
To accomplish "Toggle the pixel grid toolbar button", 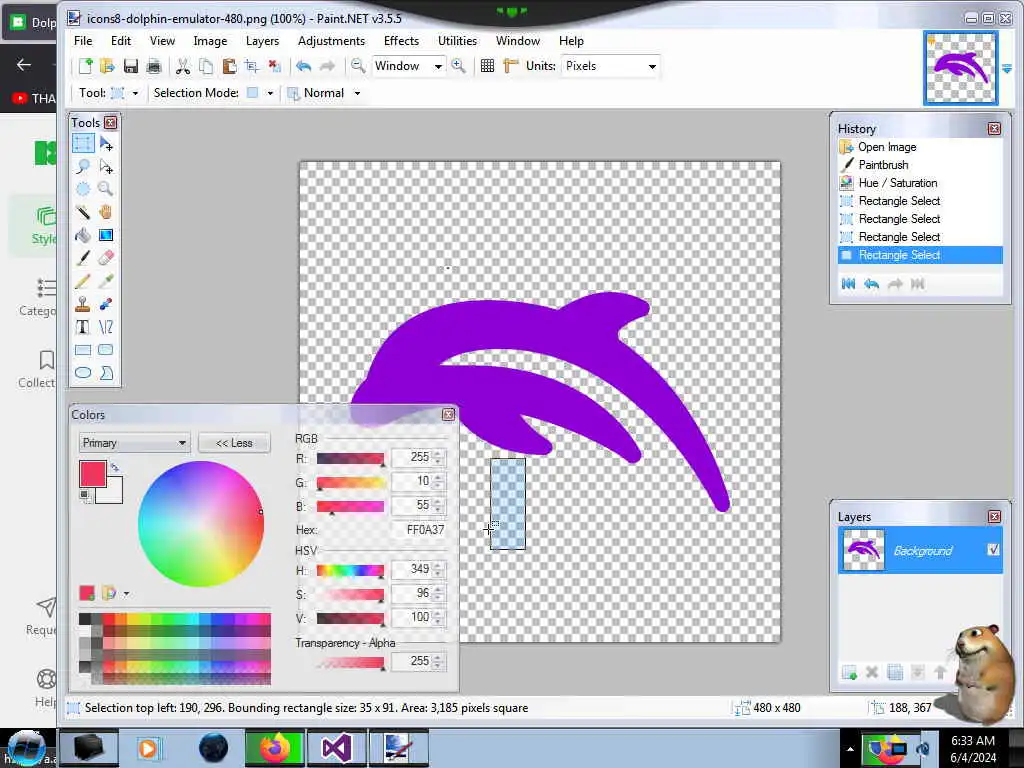I will (x=487, y=66).
